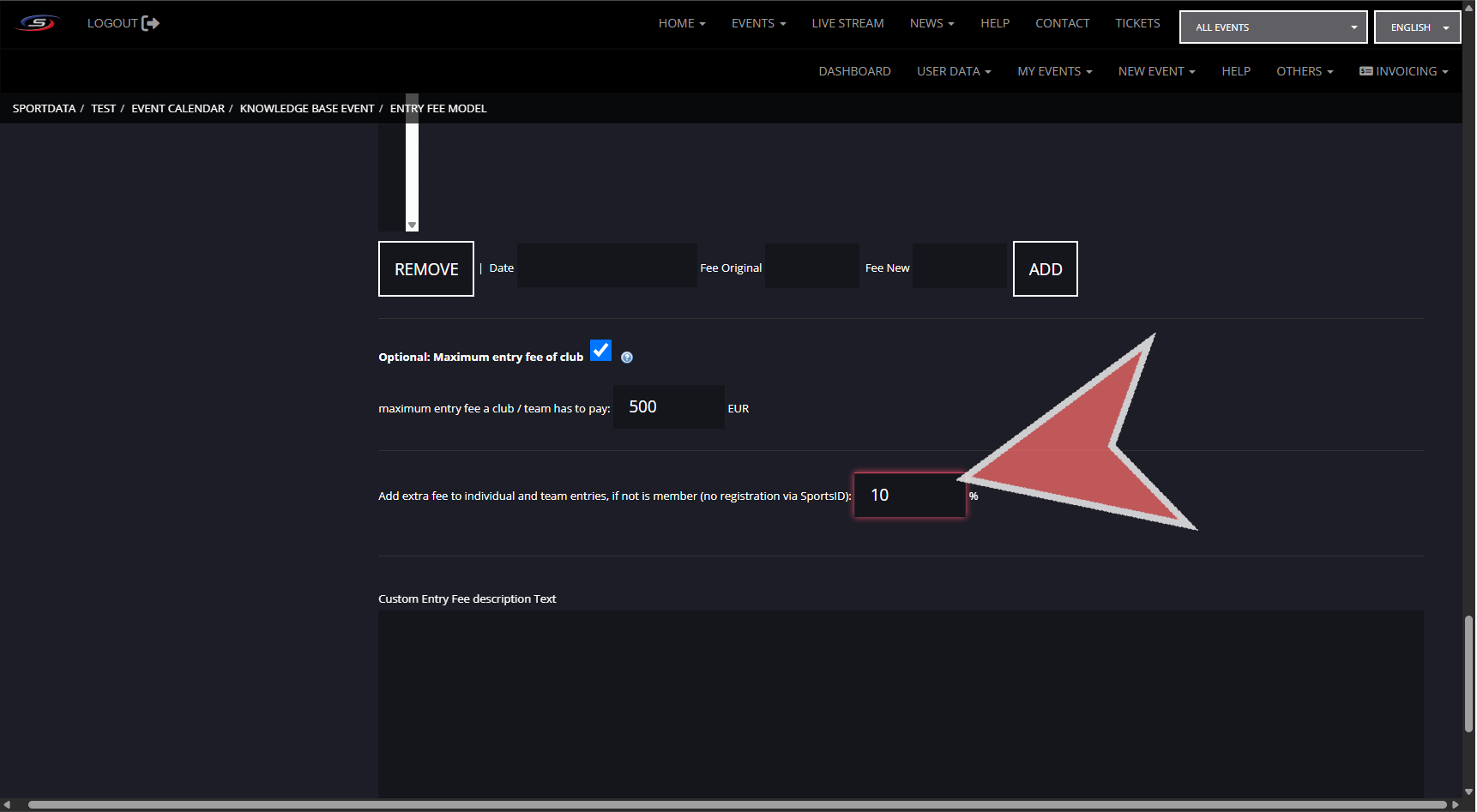Click the logout arrow icon
Viewport: 1477px width, 812px height.
pyautogui.click(x=151, y=23)
